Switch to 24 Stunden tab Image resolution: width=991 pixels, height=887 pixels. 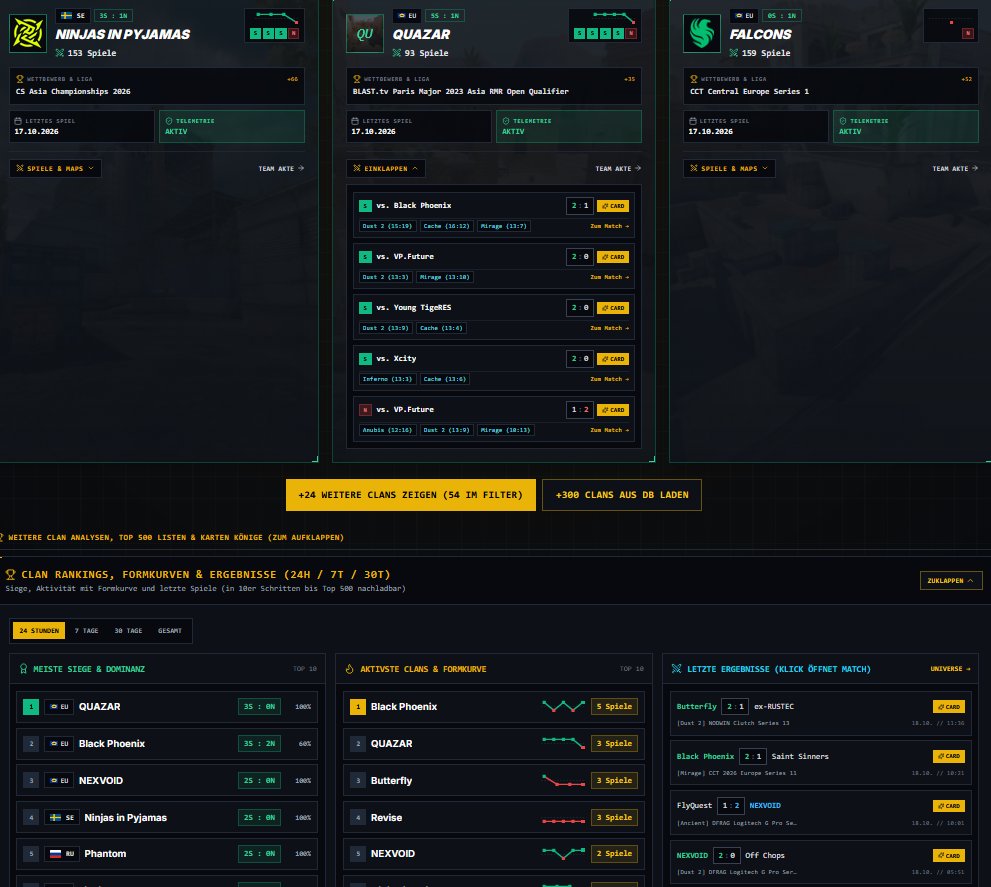[39, 630]
